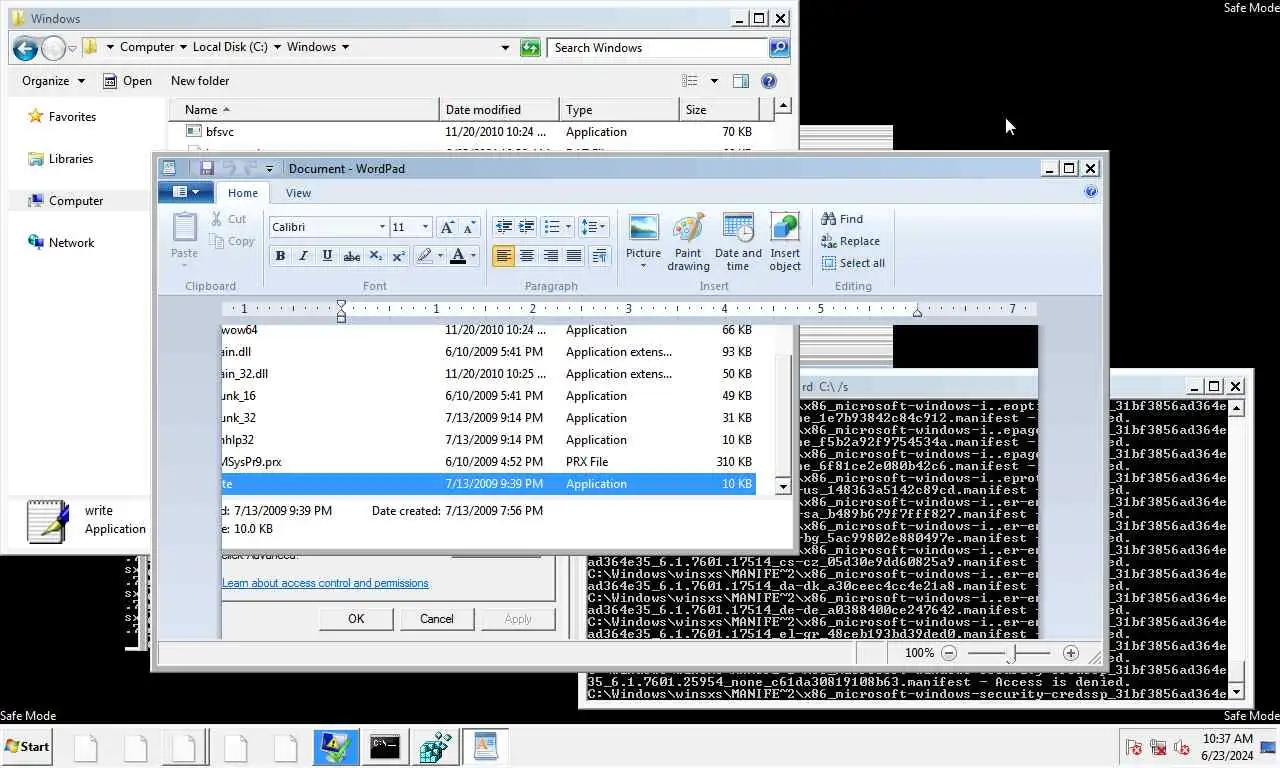Select the bfsvc file row
1280x768 pixels.
[x=470, y=132]
